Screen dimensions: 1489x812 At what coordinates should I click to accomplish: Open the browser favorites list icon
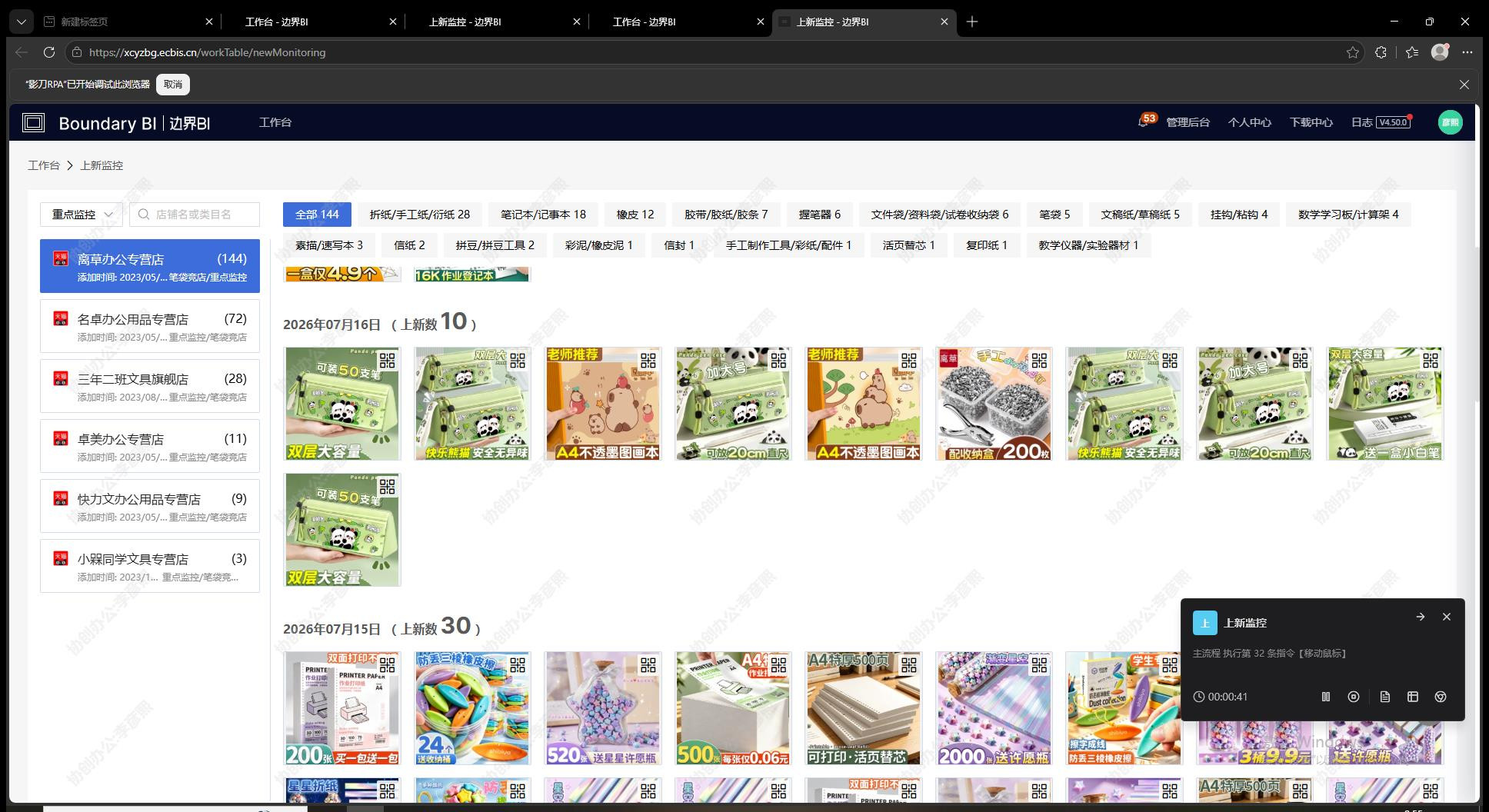1412,52
